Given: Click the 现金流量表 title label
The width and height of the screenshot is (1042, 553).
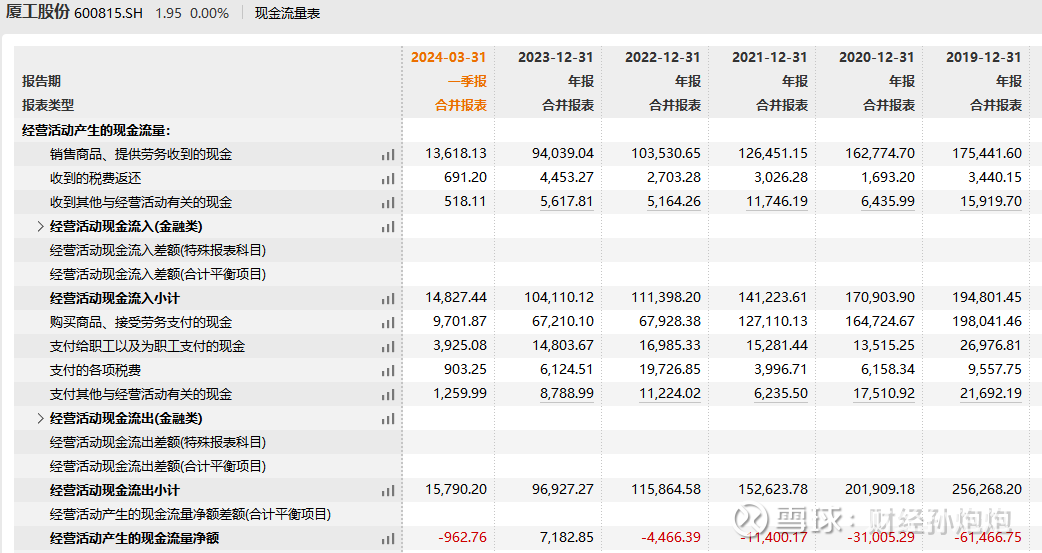Looking at the screenshot, I should pos(287,14).
